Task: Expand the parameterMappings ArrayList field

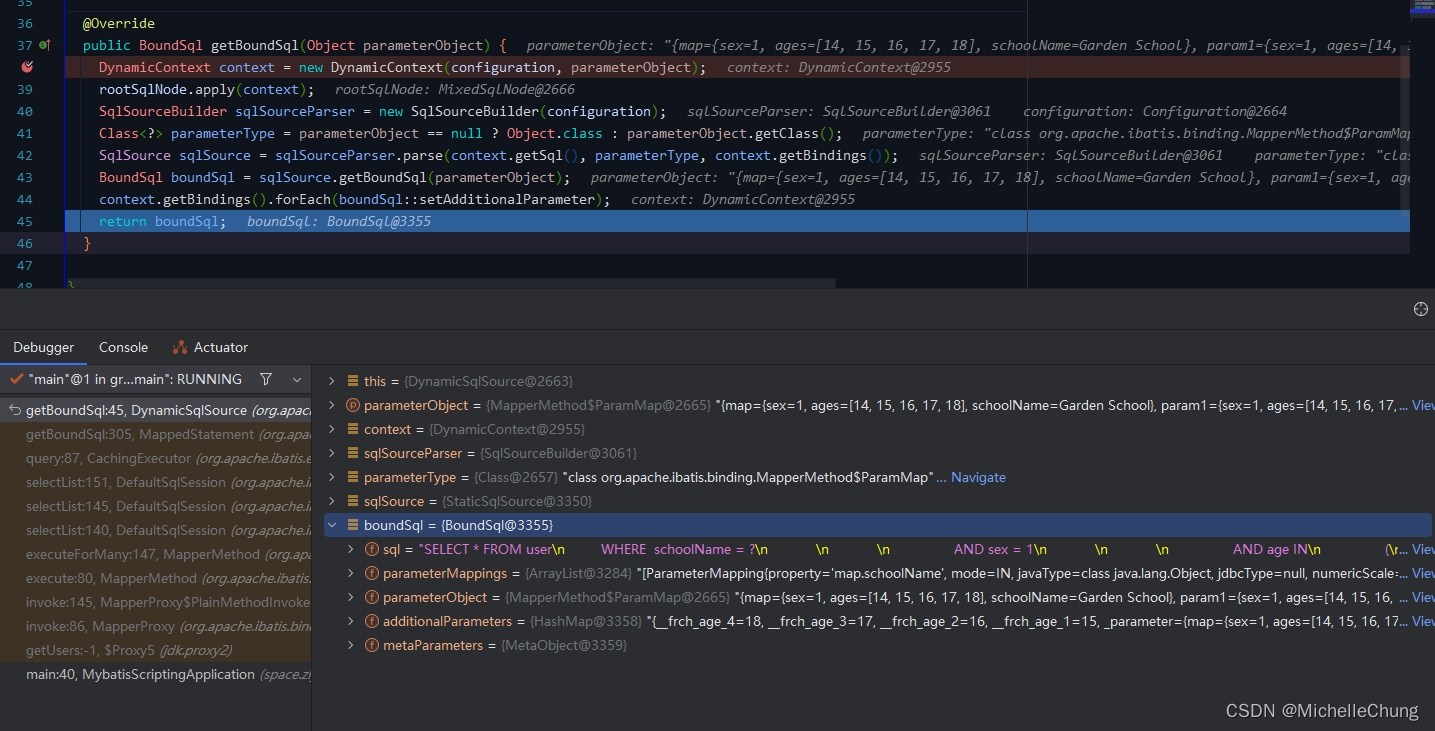Action: click(x=350, y=573)
